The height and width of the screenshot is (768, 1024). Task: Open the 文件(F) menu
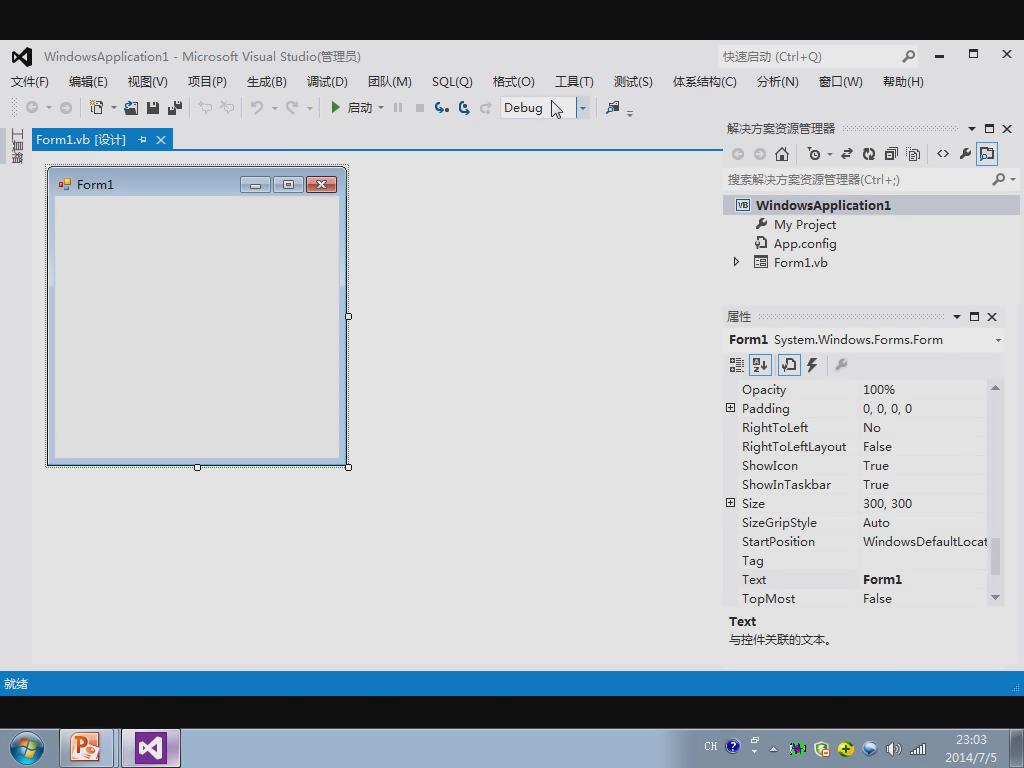30,82
